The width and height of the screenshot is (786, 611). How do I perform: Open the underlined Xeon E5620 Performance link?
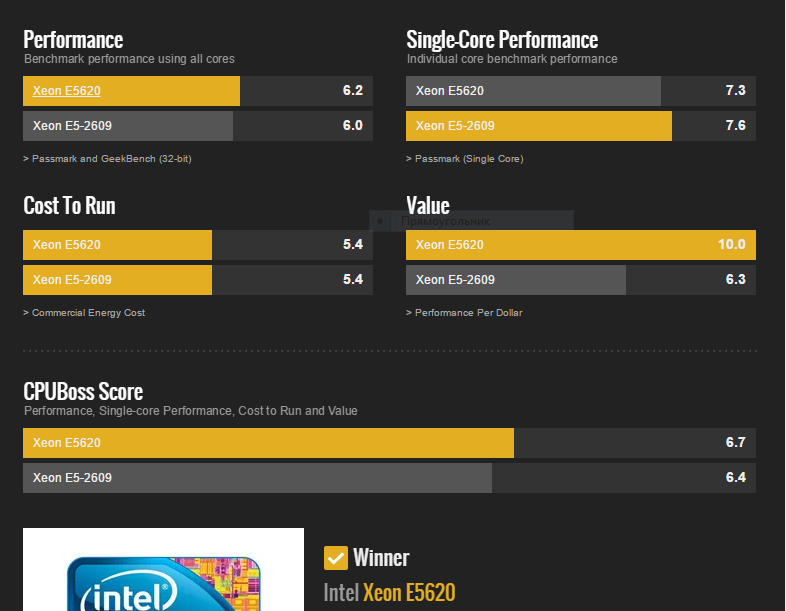pos(66,91)
